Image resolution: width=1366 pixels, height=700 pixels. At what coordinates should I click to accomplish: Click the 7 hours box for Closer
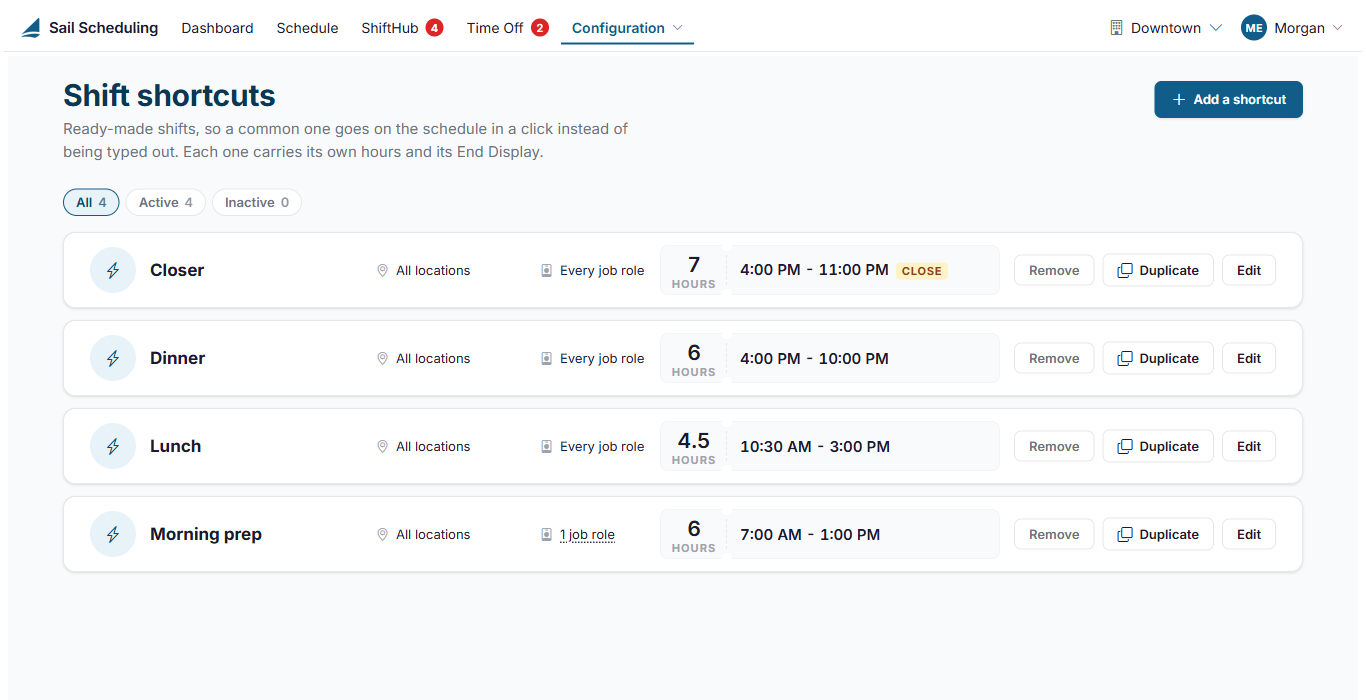[693, 270]
